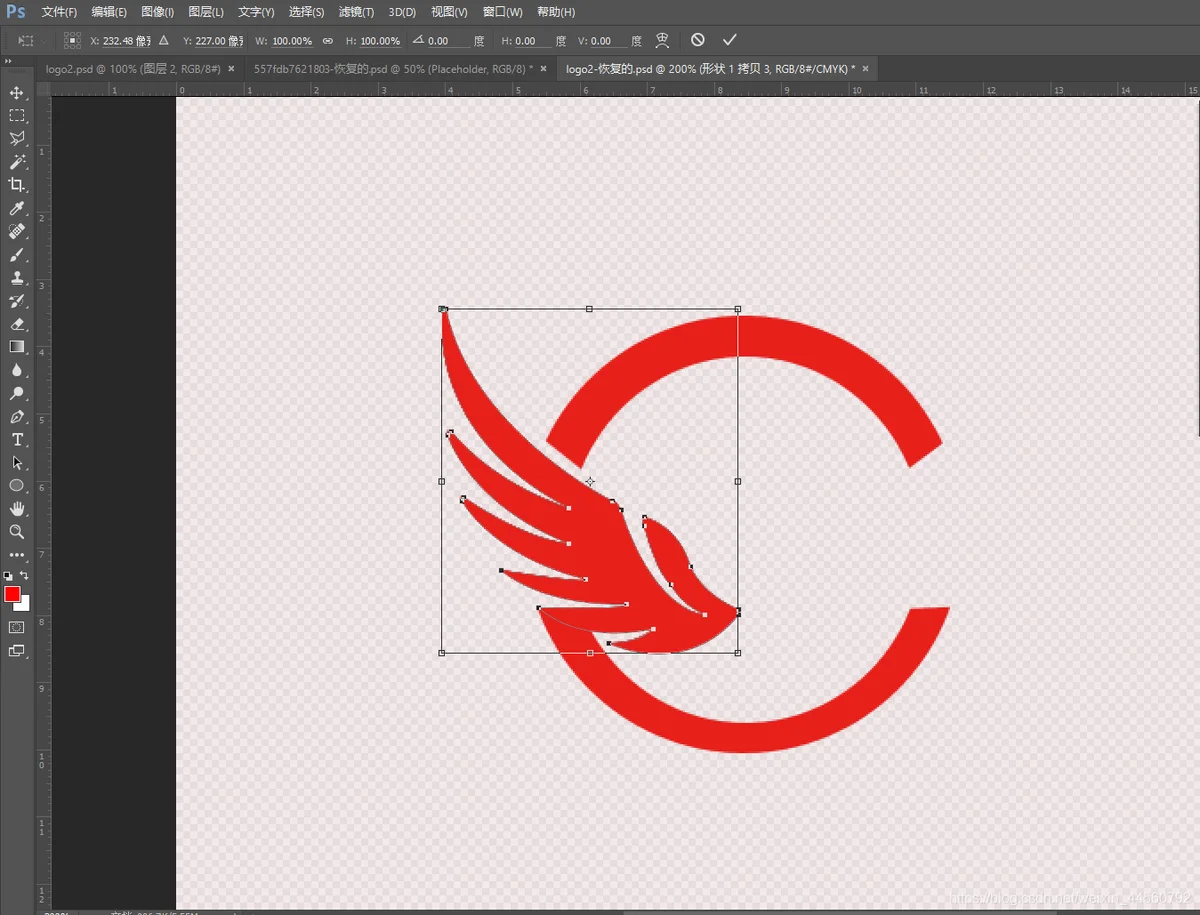Screen dimensions: 1200x915
Task: Select the History Brush tool
Action: (17, 301)
